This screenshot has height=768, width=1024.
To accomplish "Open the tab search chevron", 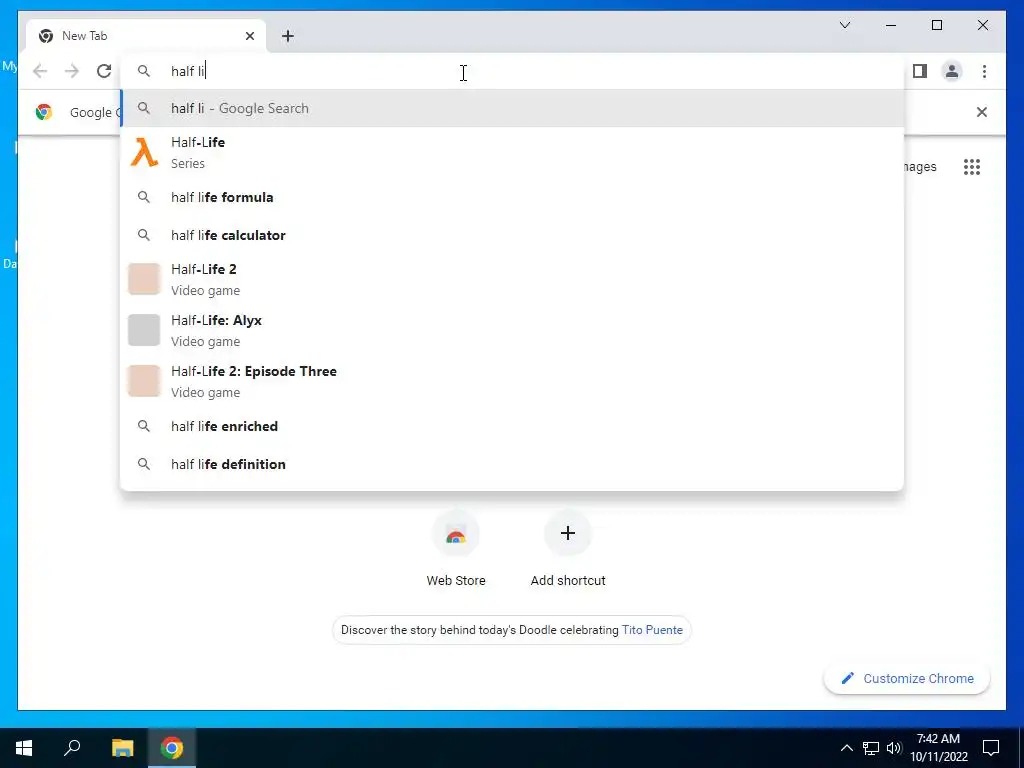I will click(844, 25).
